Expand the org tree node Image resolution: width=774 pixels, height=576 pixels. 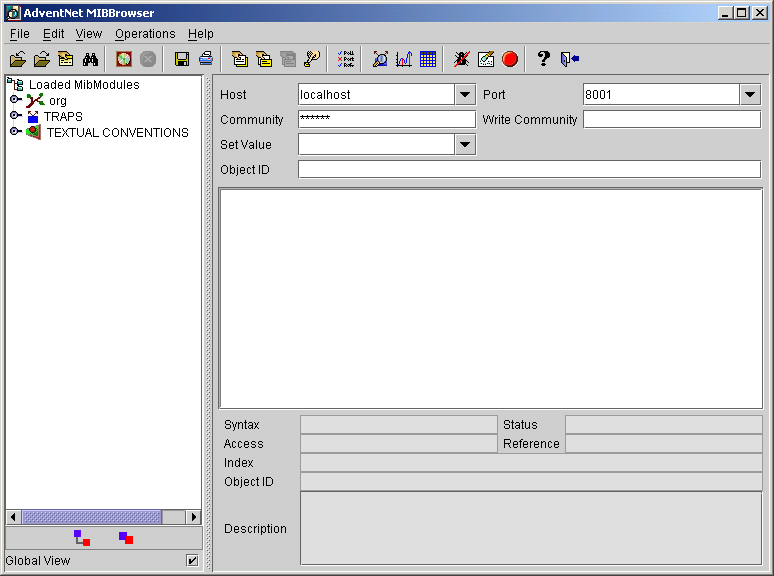[x=15, y=100]
